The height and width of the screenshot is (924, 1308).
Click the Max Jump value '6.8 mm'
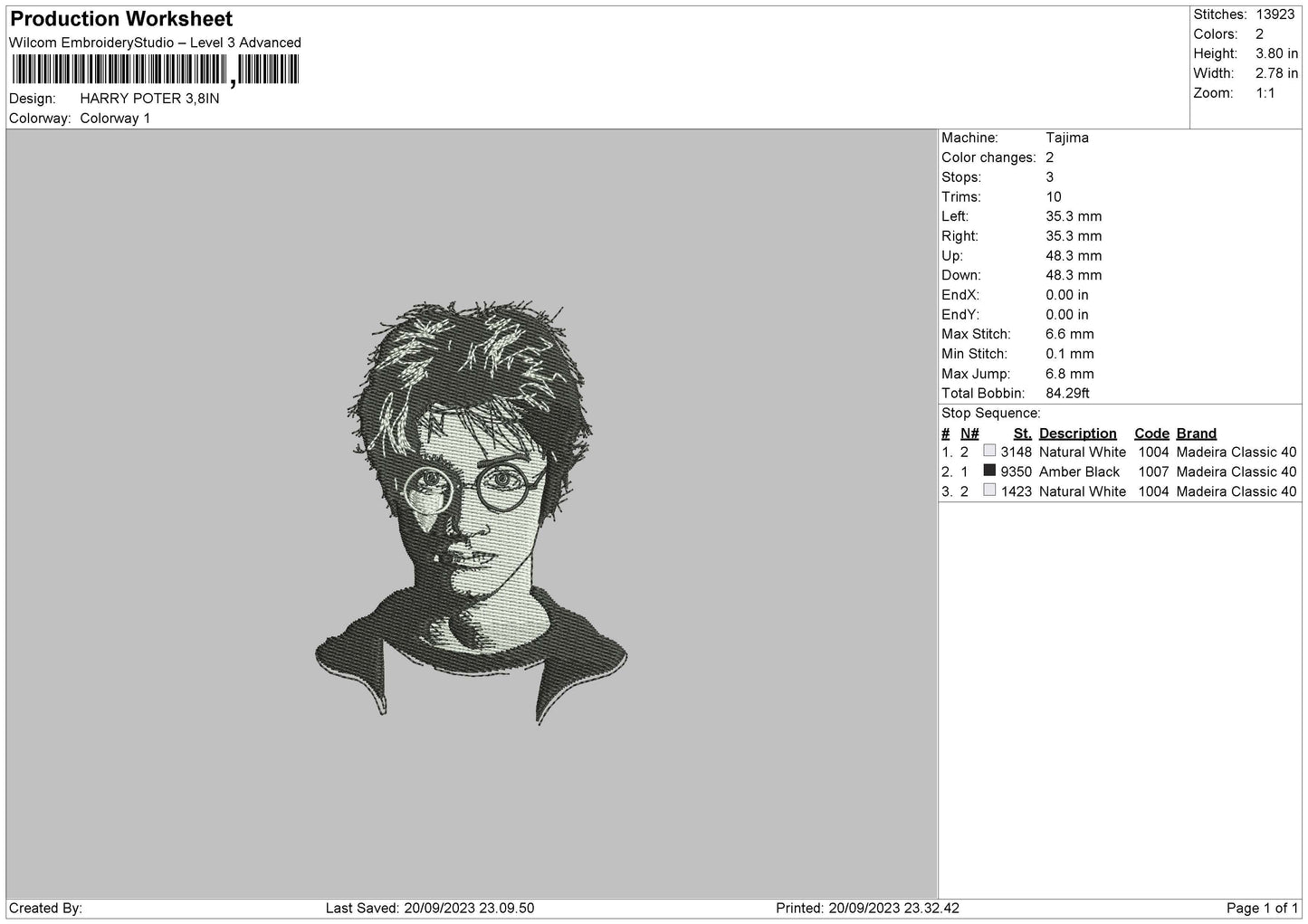click(1070, 374)
